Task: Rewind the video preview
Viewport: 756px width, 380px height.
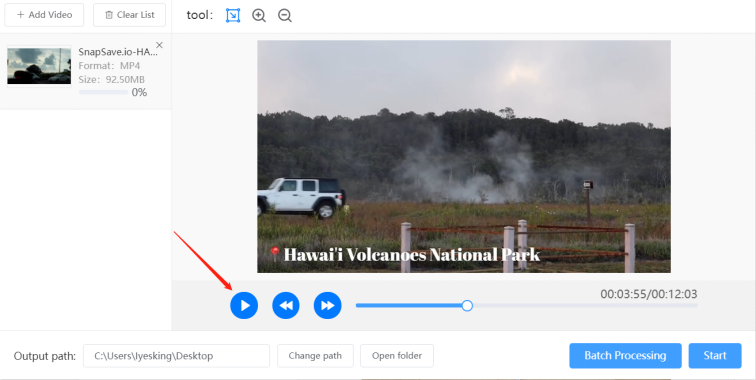Action: pos(286,305)
